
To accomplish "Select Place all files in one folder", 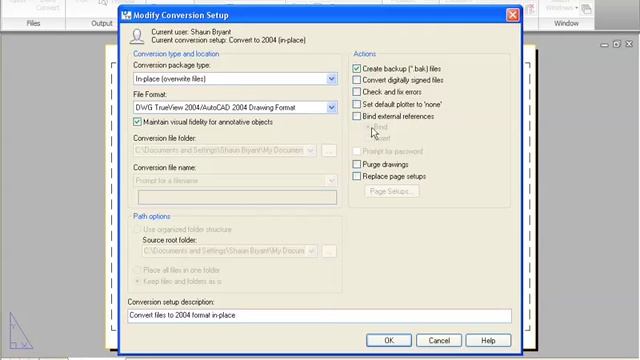I will (137, 270).
